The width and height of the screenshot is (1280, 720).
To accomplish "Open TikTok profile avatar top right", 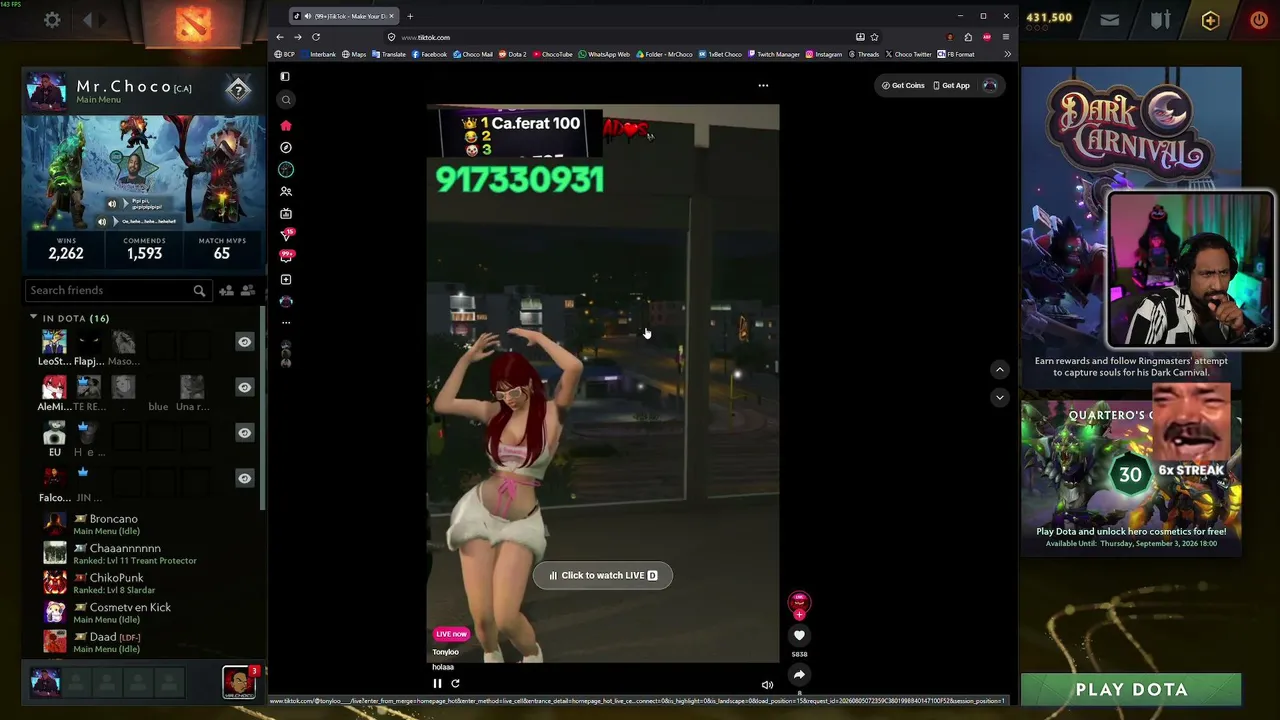I will [x=990, y=85].
